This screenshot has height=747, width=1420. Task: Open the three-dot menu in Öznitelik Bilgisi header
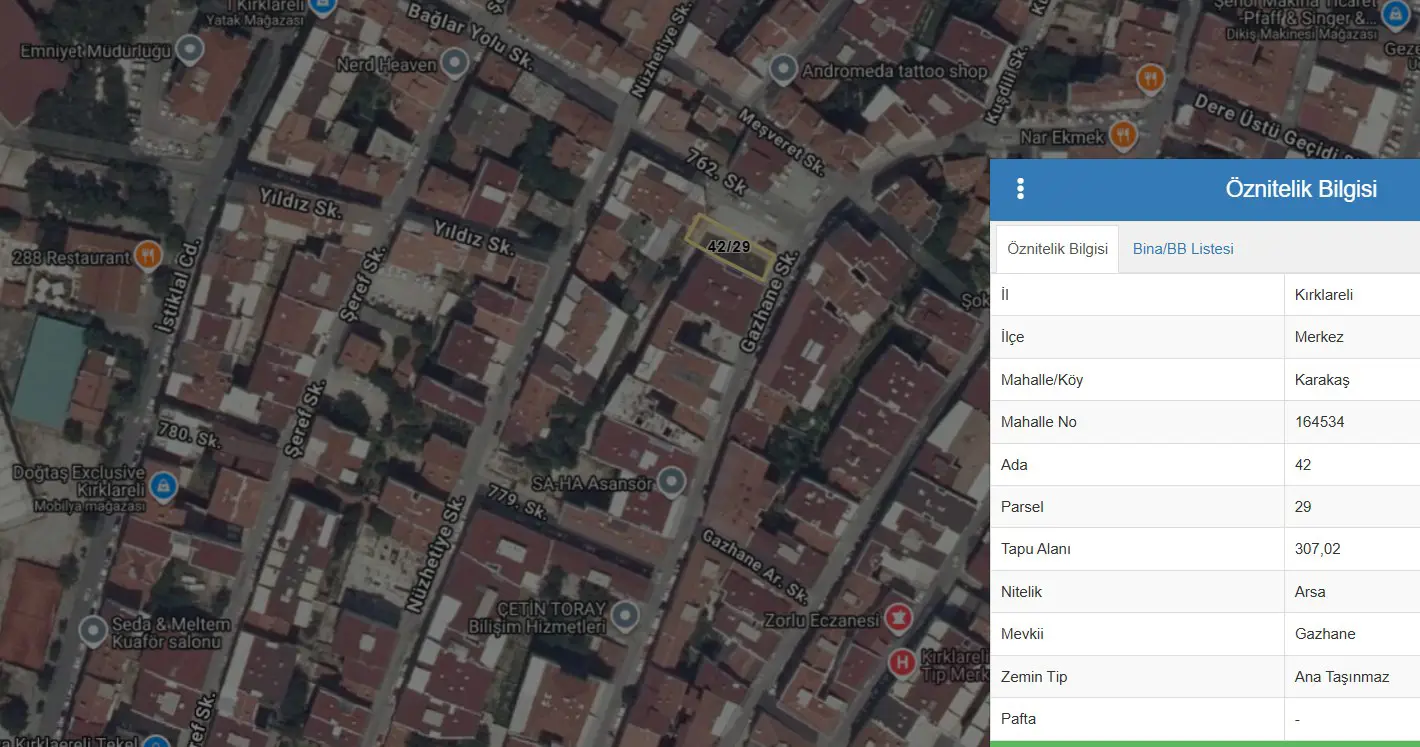click(1020, 189)
